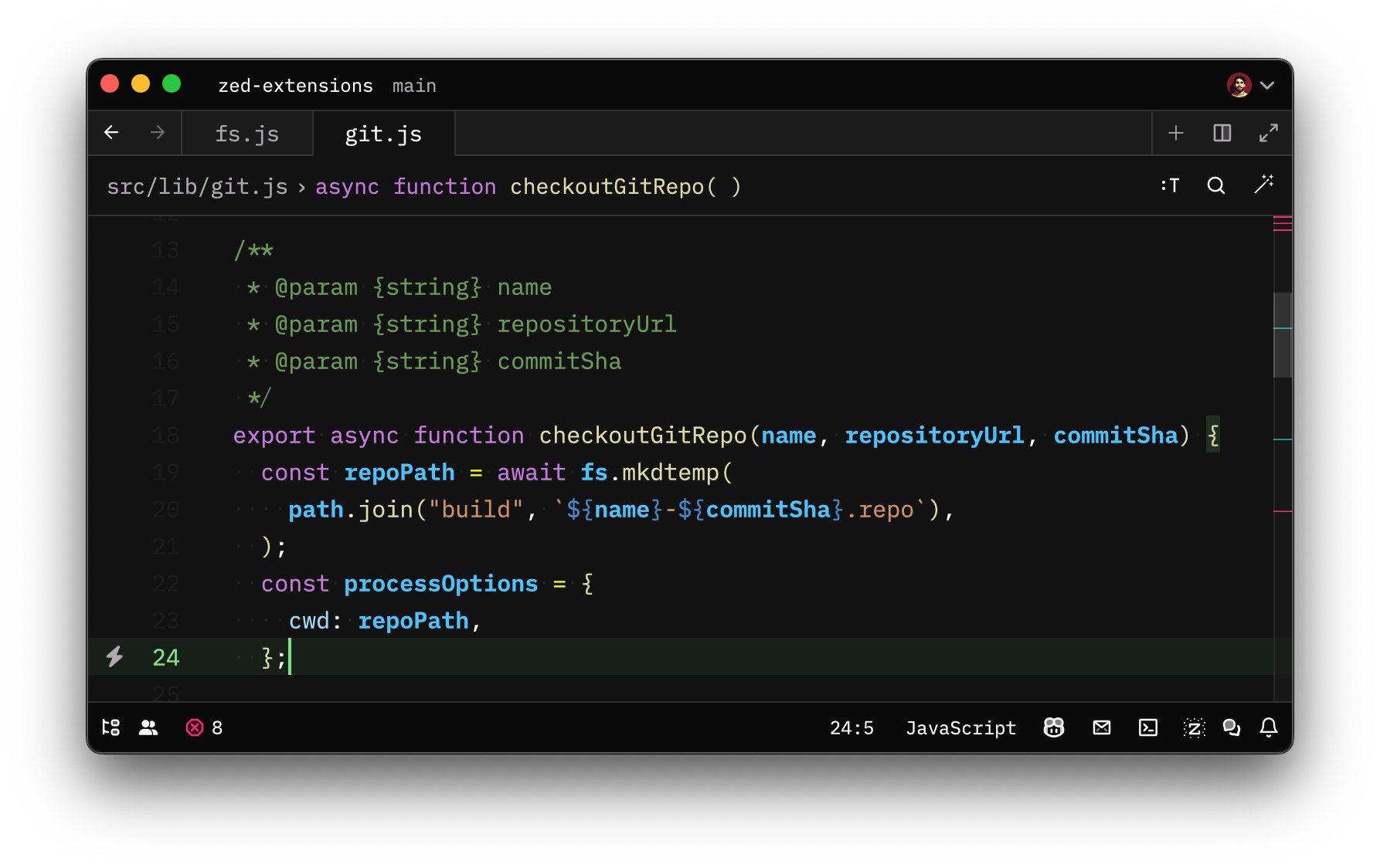Toggle the collaboration panel icon

[x=148, y=727]
